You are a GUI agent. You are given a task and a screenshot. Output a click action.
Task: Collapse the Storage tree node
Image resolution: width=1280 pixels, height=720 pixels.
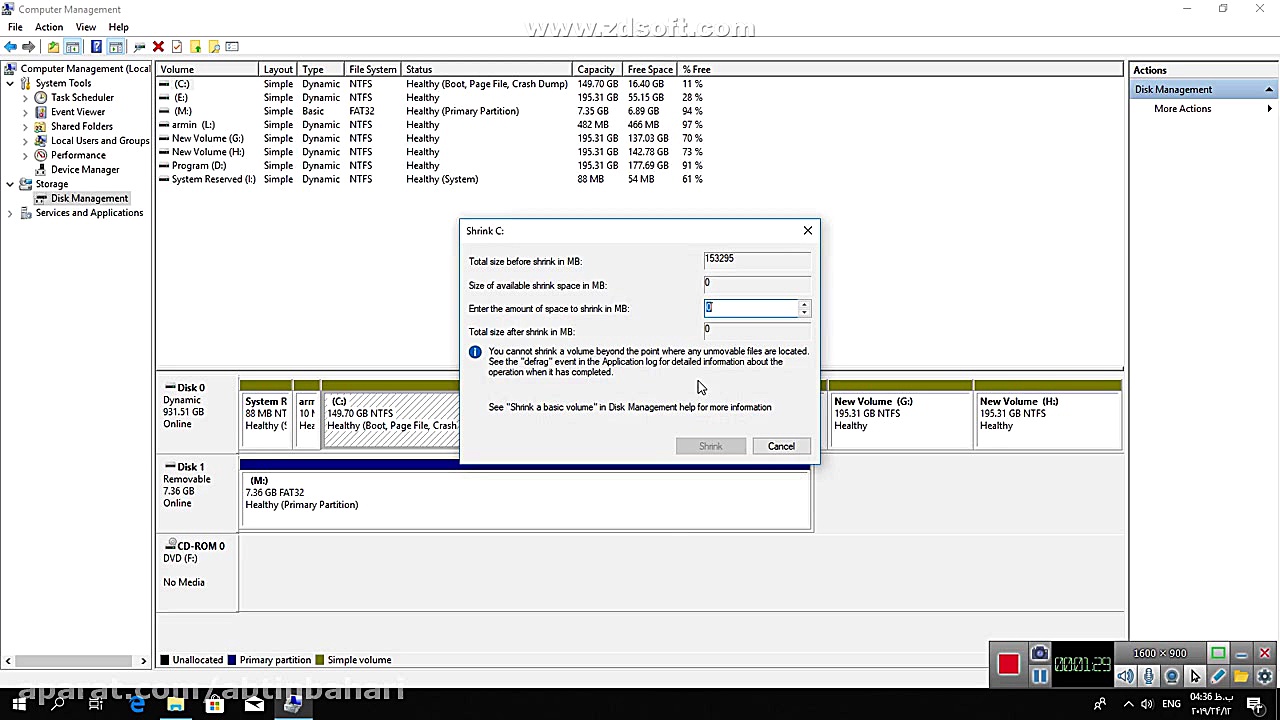[10, 184]
